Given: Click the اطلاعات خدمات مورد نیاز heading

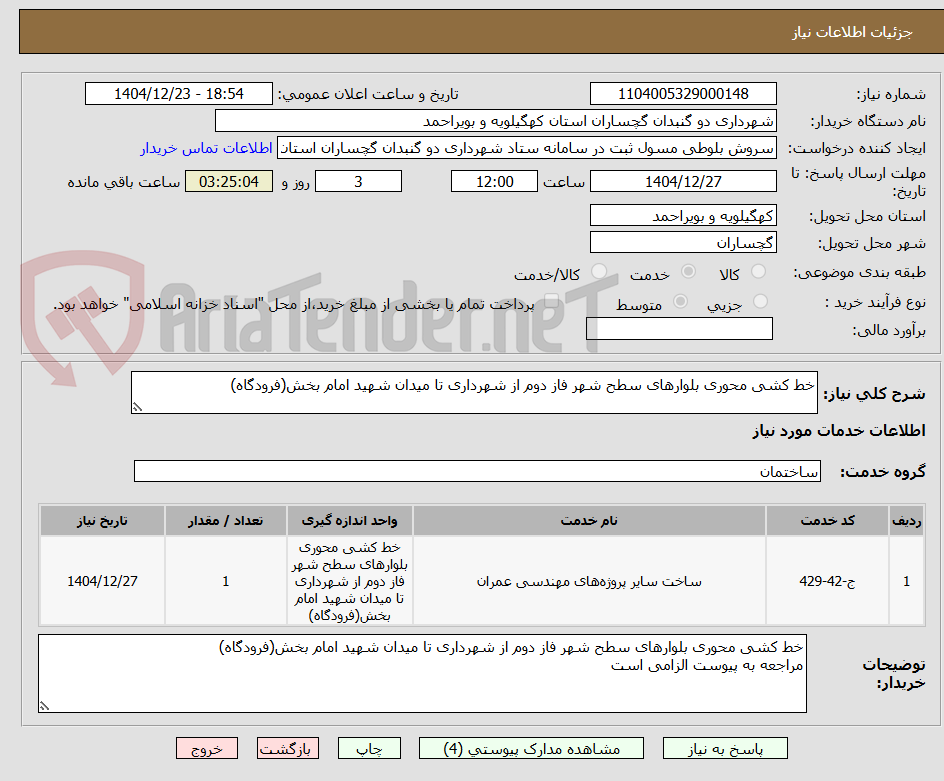Looking at the screenshot, I should tap(839, 431).
